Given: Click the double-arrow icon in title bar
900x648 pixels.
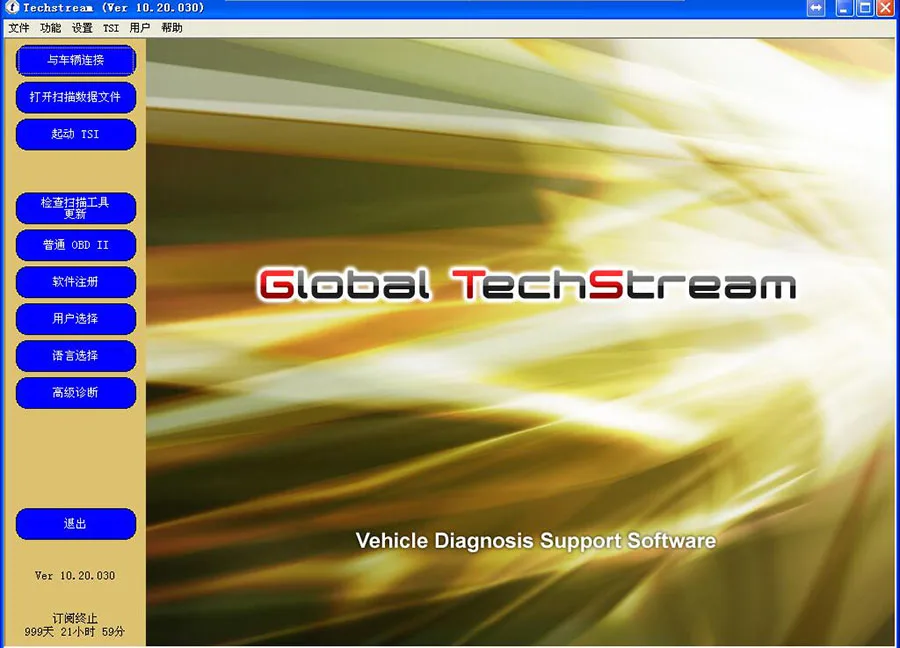Looking at the screenshot, I should pyautogui.click(x=816, y=8).
